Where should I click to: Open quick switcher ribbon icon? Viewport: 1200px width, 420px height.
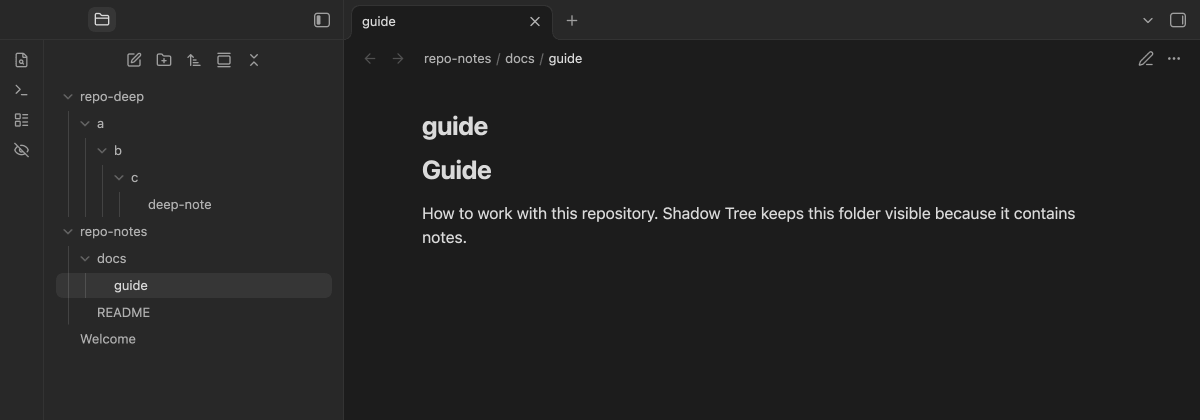click(21, 60)
